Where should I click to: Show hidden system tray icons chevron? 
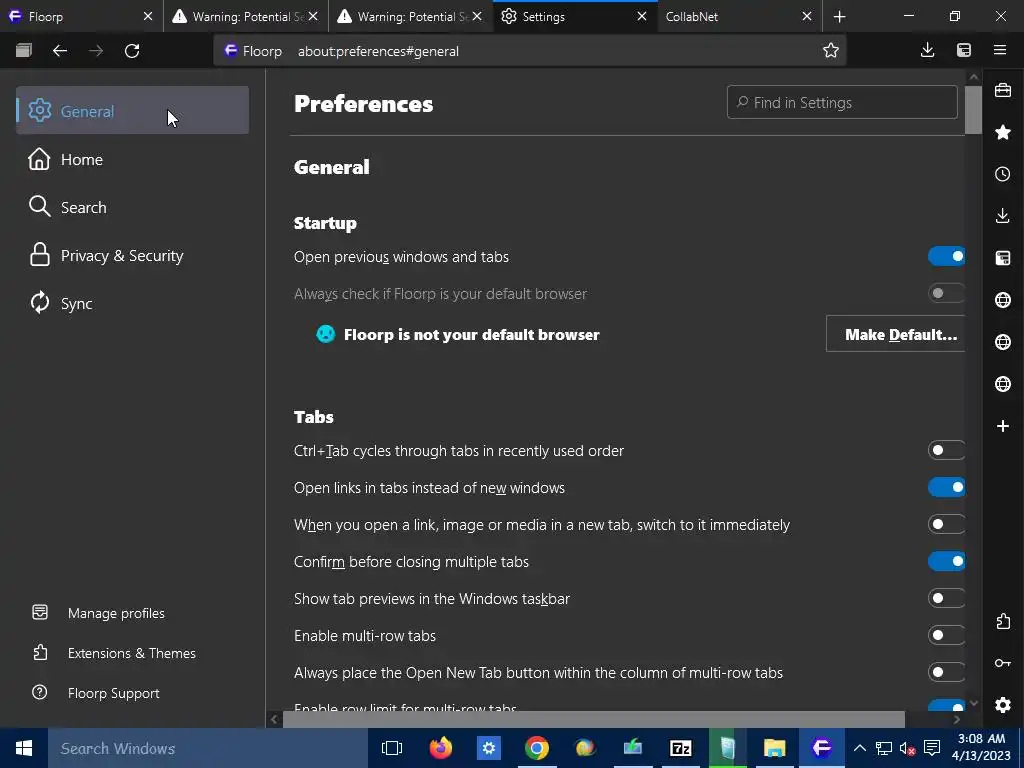point(860,748)
